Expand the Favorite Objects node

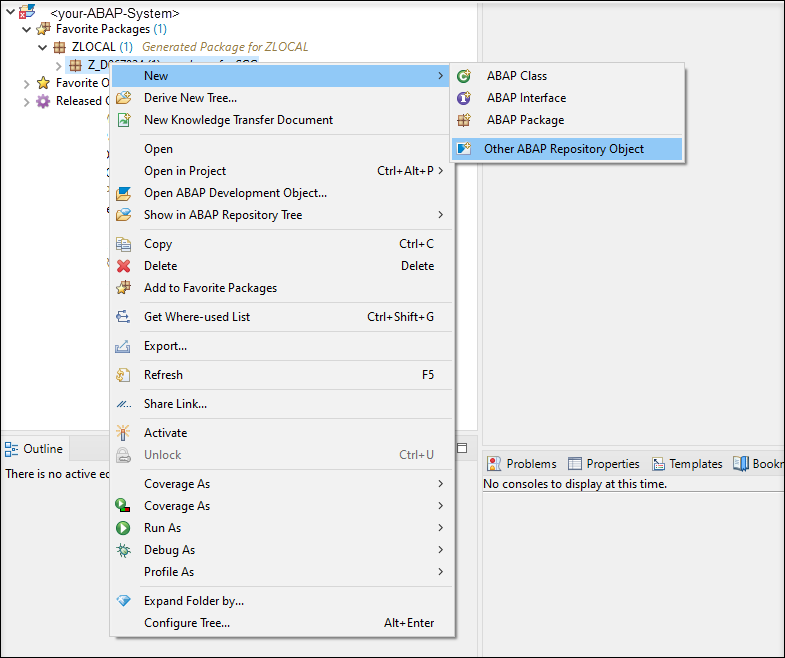coord(27,84)
